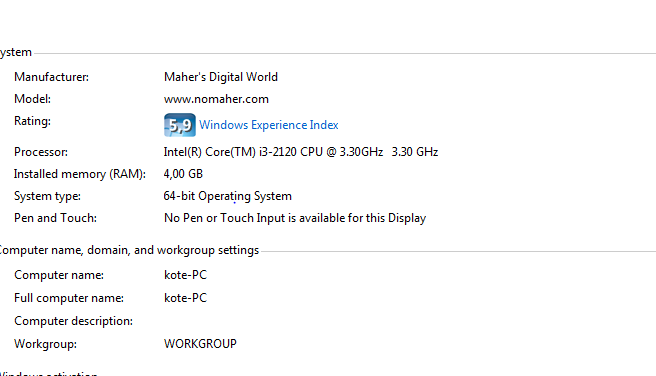Image resolution: width=656 pixels, height=376 pixels.
Task: Select the Manufacturer label
Action: pos(51,77)
